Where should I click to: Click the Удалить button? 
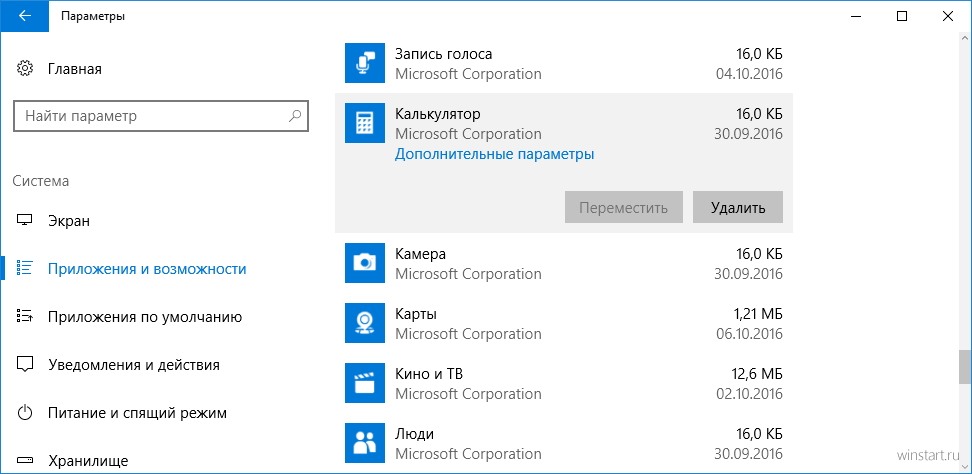738,208
